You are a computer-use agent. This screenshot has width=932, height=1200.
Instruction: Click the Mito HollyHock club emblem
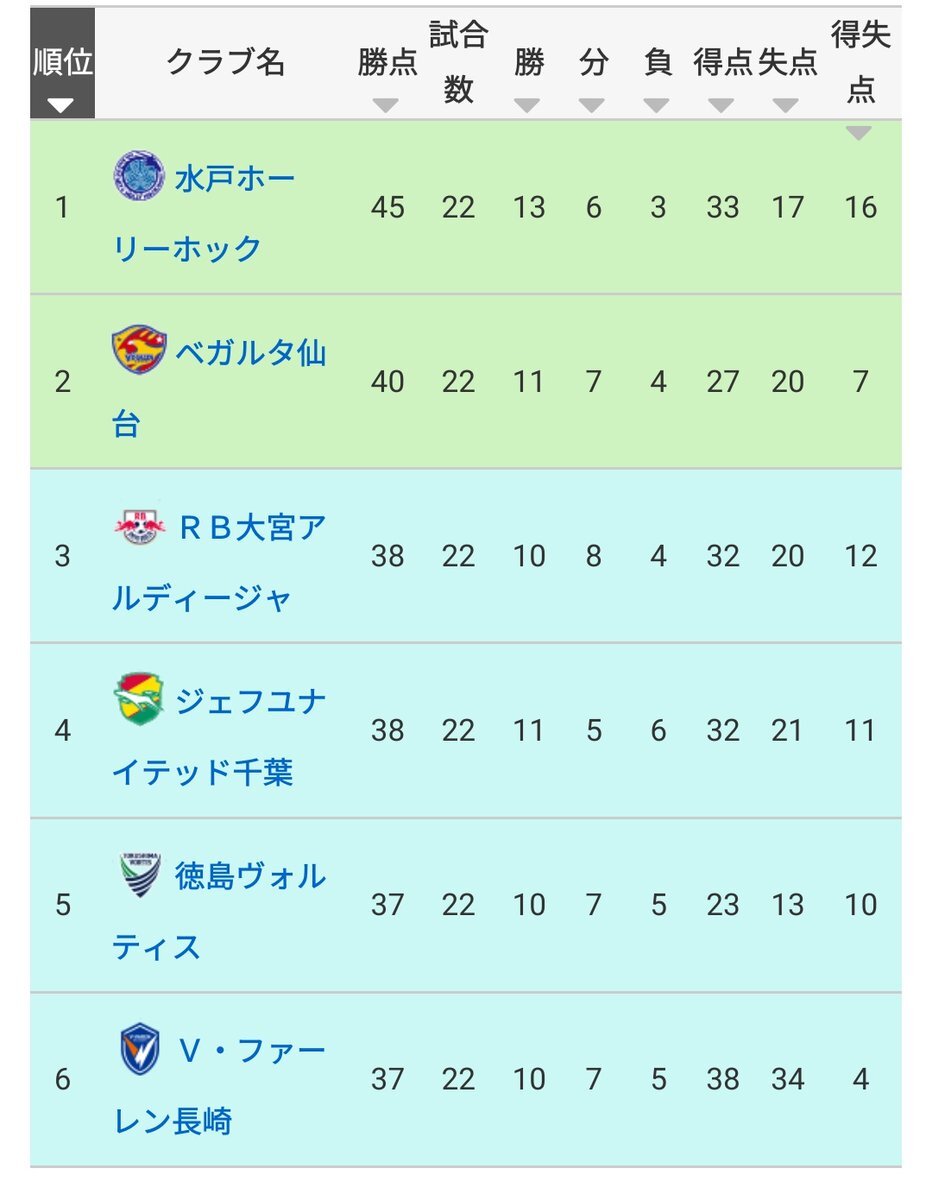[137, 176]
